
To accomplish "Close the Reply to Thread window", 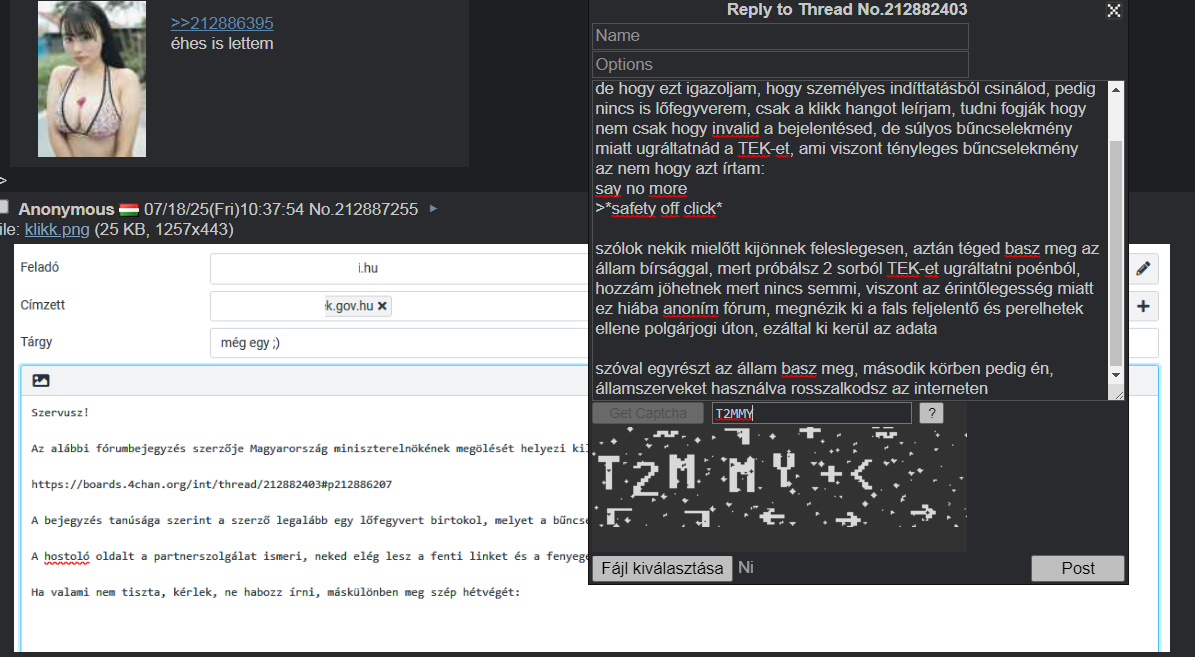I will 1113,10.
